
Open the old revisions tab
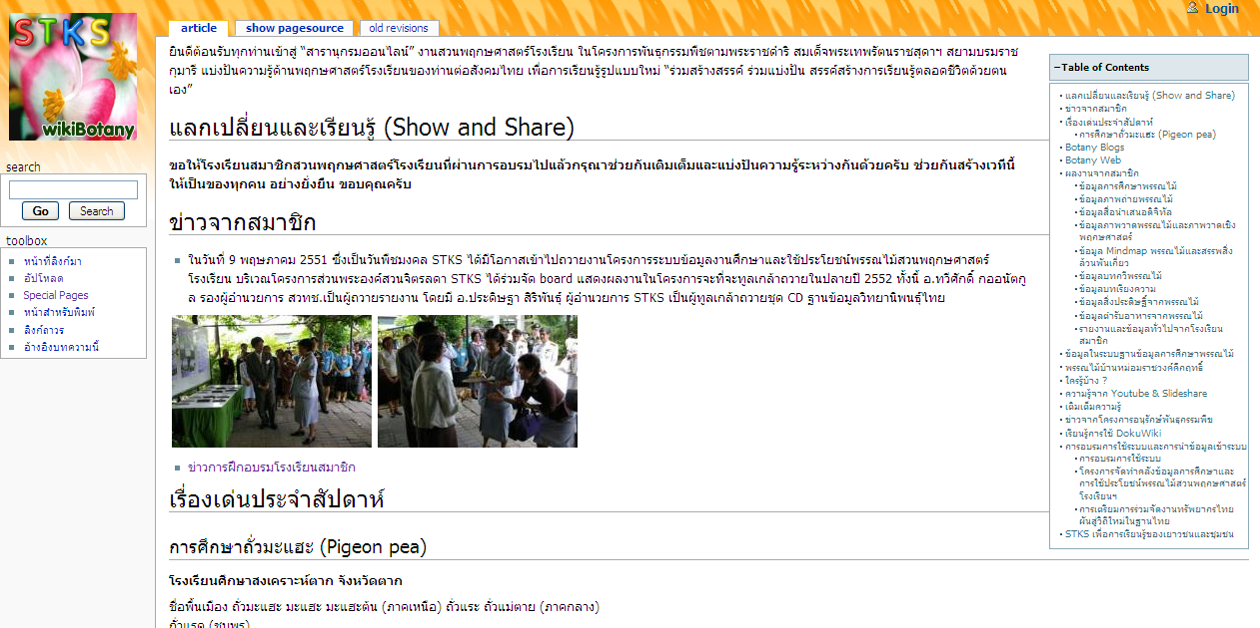click(x=398, y=28)
